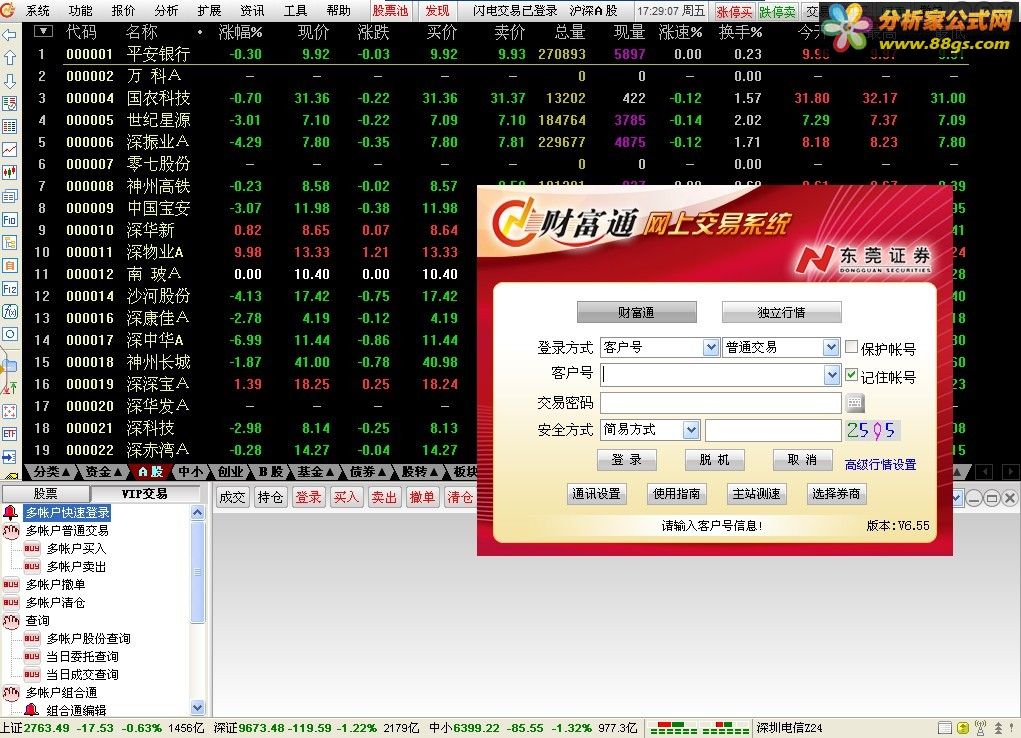Click the ETF sidebar icon

(x=9, y=433)
